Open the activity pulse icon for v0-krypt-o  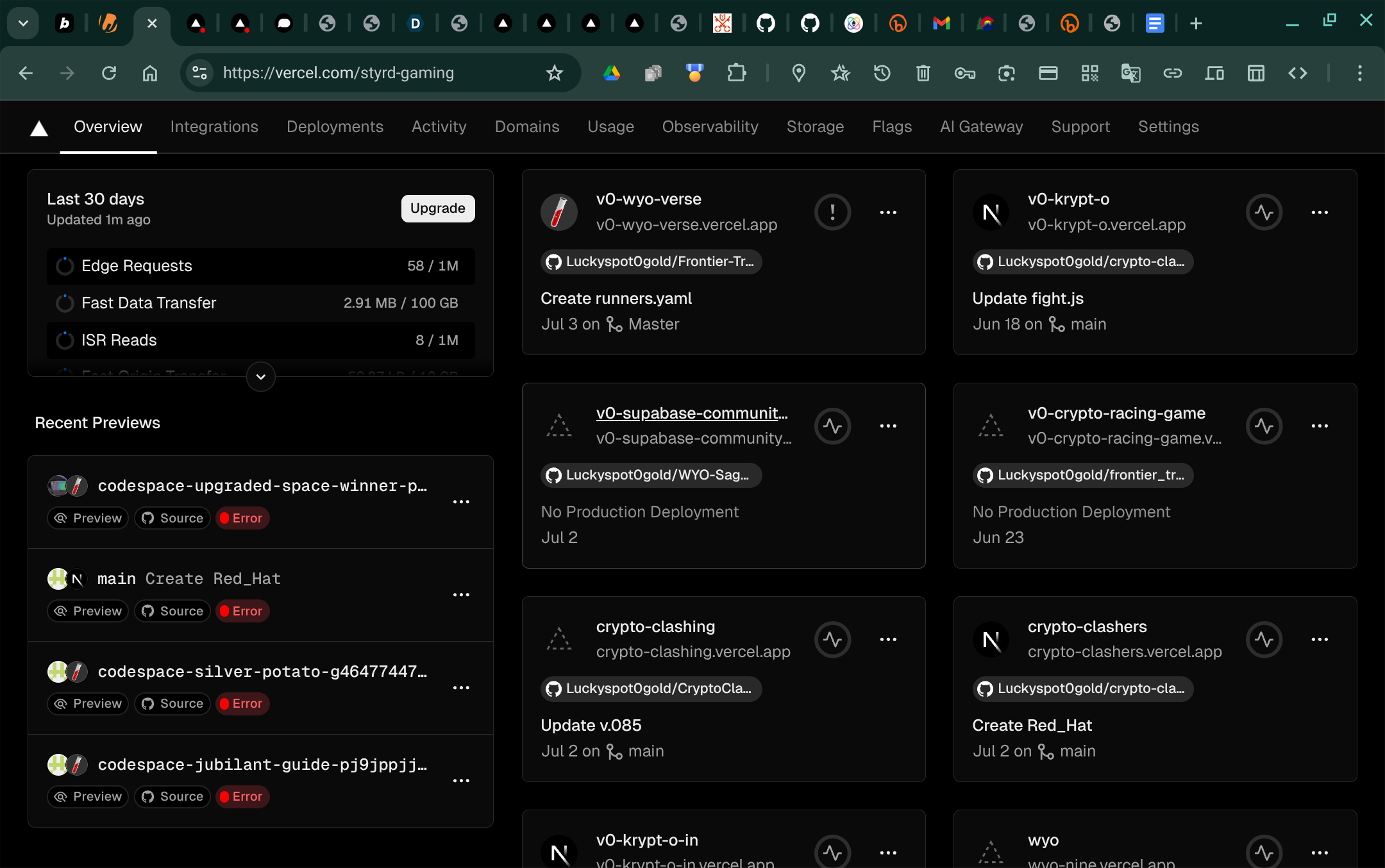1264,212
